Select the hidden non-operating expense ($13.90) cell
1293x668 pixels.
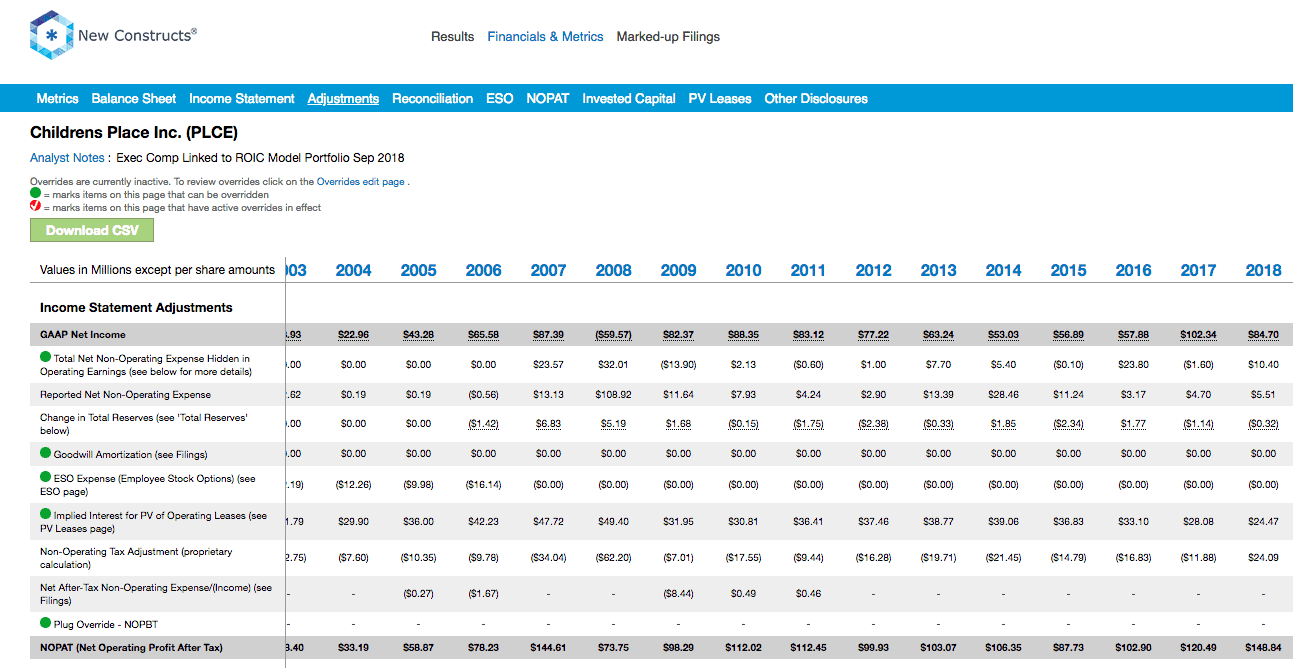(x=678, y=365)
